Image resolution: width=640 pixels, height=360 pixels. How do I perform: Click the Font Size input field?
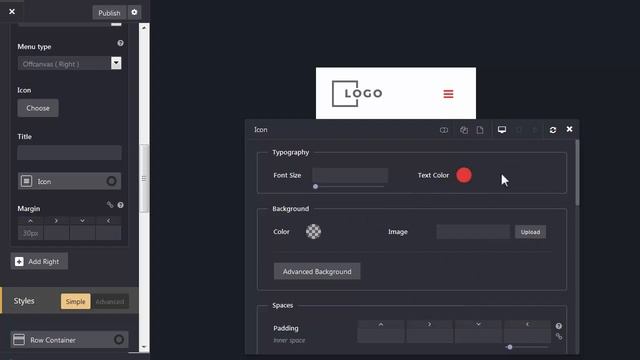pyautogui.click(x=350, y=175)
